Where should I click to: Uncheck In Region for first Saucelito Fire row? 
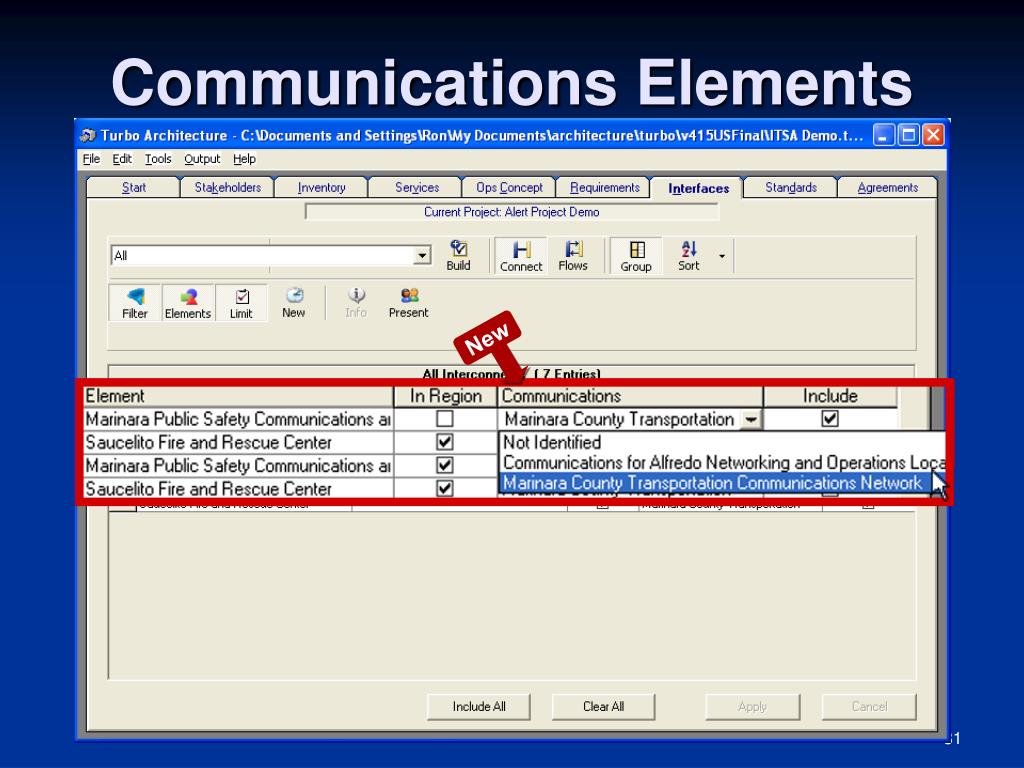click(445, 442)
